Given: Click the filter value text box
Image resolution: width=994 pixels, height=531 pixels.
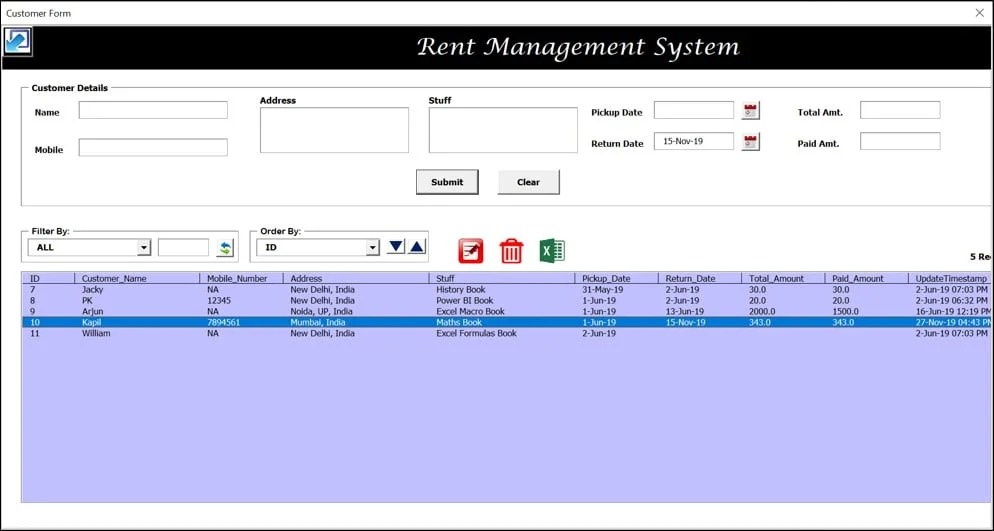Looking at the screenshot, I should 183,248.
